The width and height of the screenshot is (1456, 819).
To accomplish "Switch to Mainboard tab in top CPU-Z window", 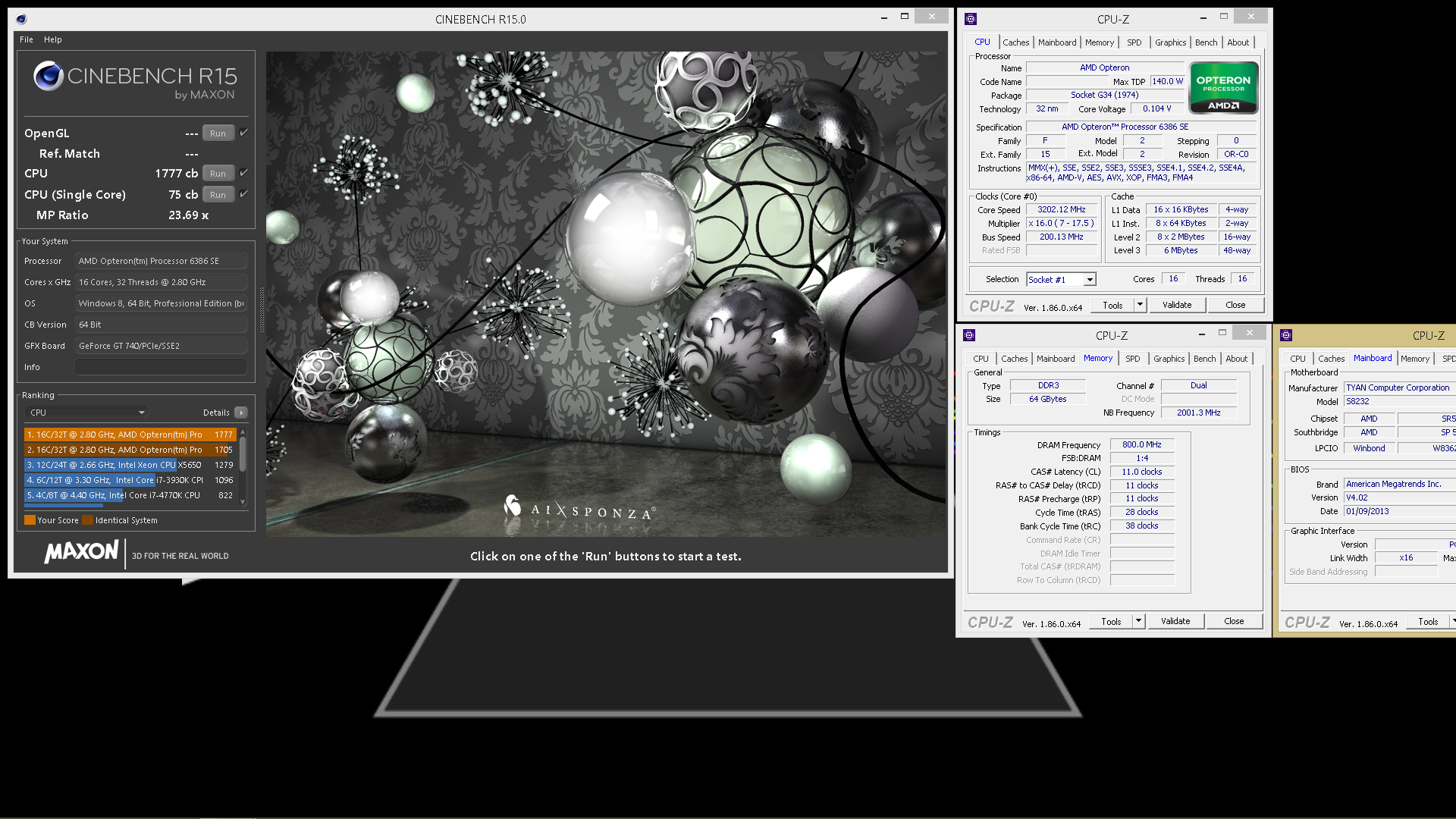I will tap(1057, 42).
